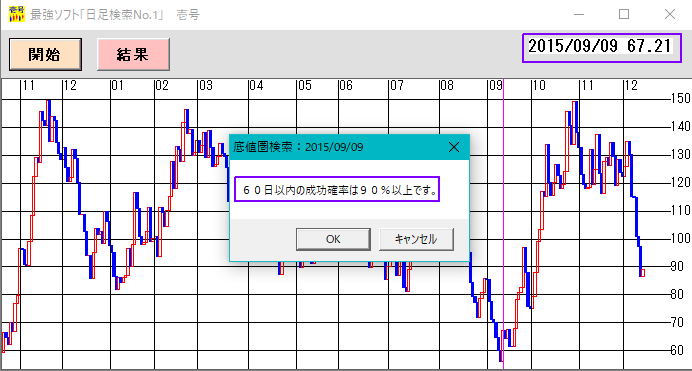The height and width of the screenshot is (371, 692).
Task: Select the 60日以内の成功確率 message text
Action: [337, 189]
